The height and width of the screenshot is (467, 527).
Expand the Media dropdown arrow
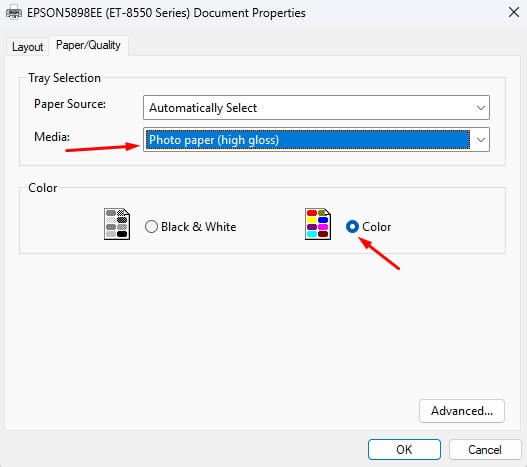tap(481, 140)
